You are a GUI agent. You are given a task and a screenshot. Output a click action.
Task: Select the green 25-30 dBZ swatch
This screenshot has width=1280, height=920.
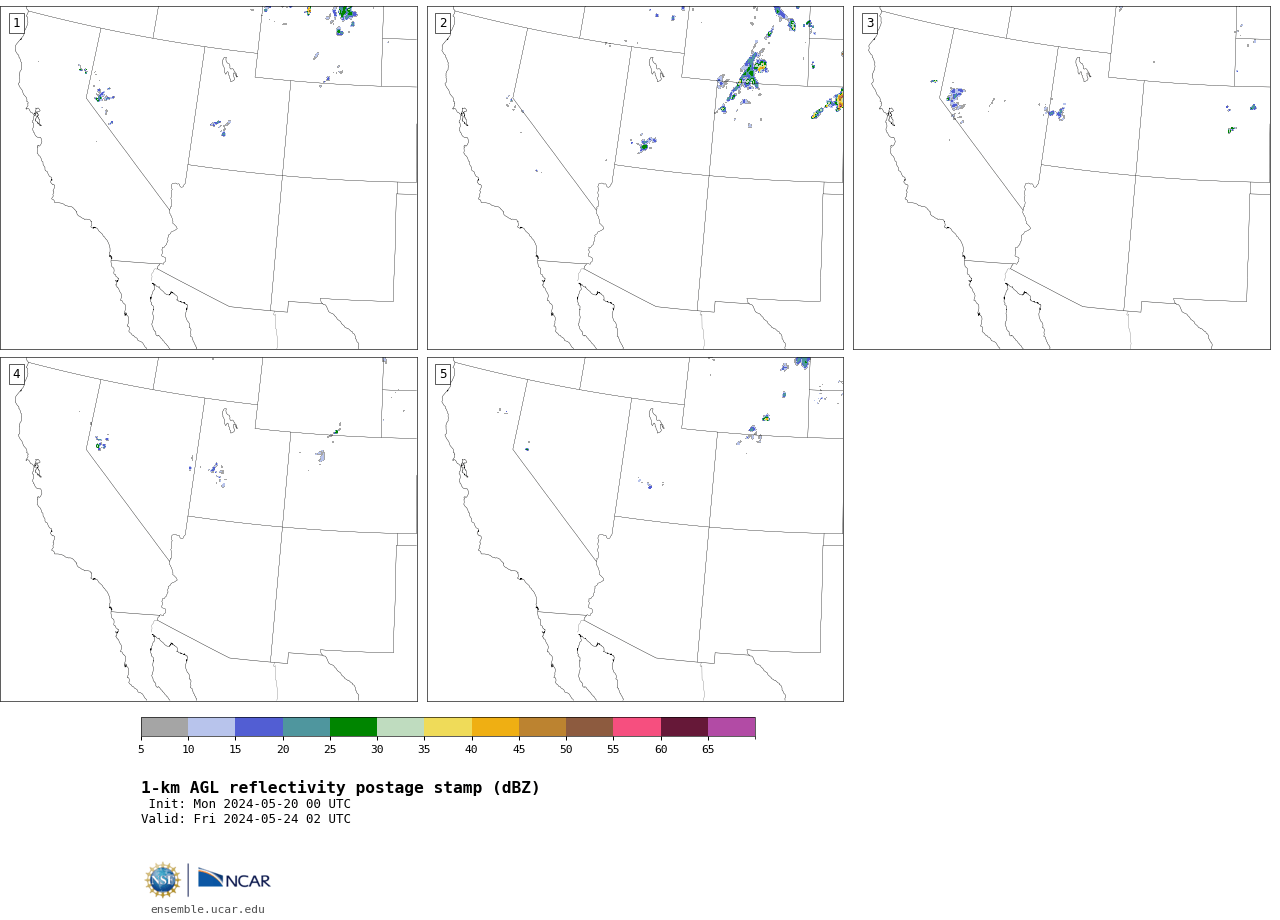(x=353, y=727)
